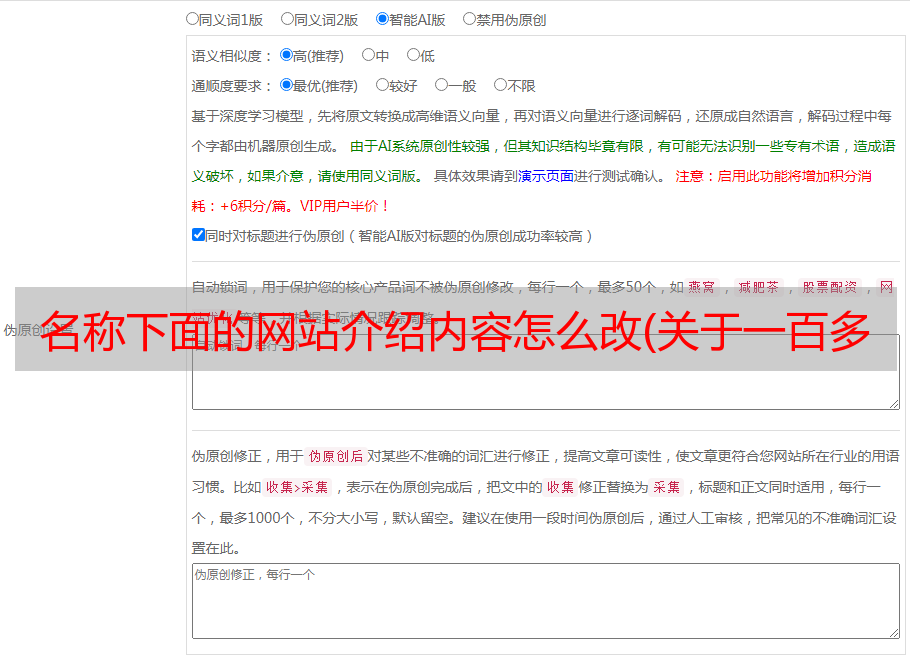Open the 演示页面 link
Screen dimensions: 911x658
pyautogui.click(x=546, y=176)
